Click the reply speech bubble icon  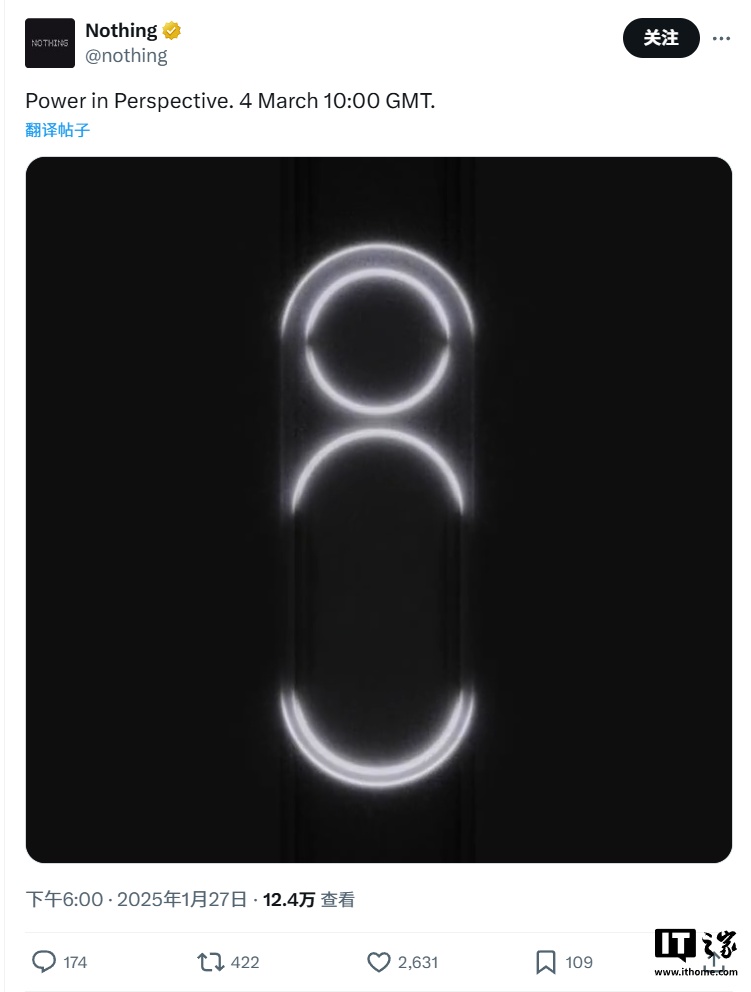click(x=44, y=962)
